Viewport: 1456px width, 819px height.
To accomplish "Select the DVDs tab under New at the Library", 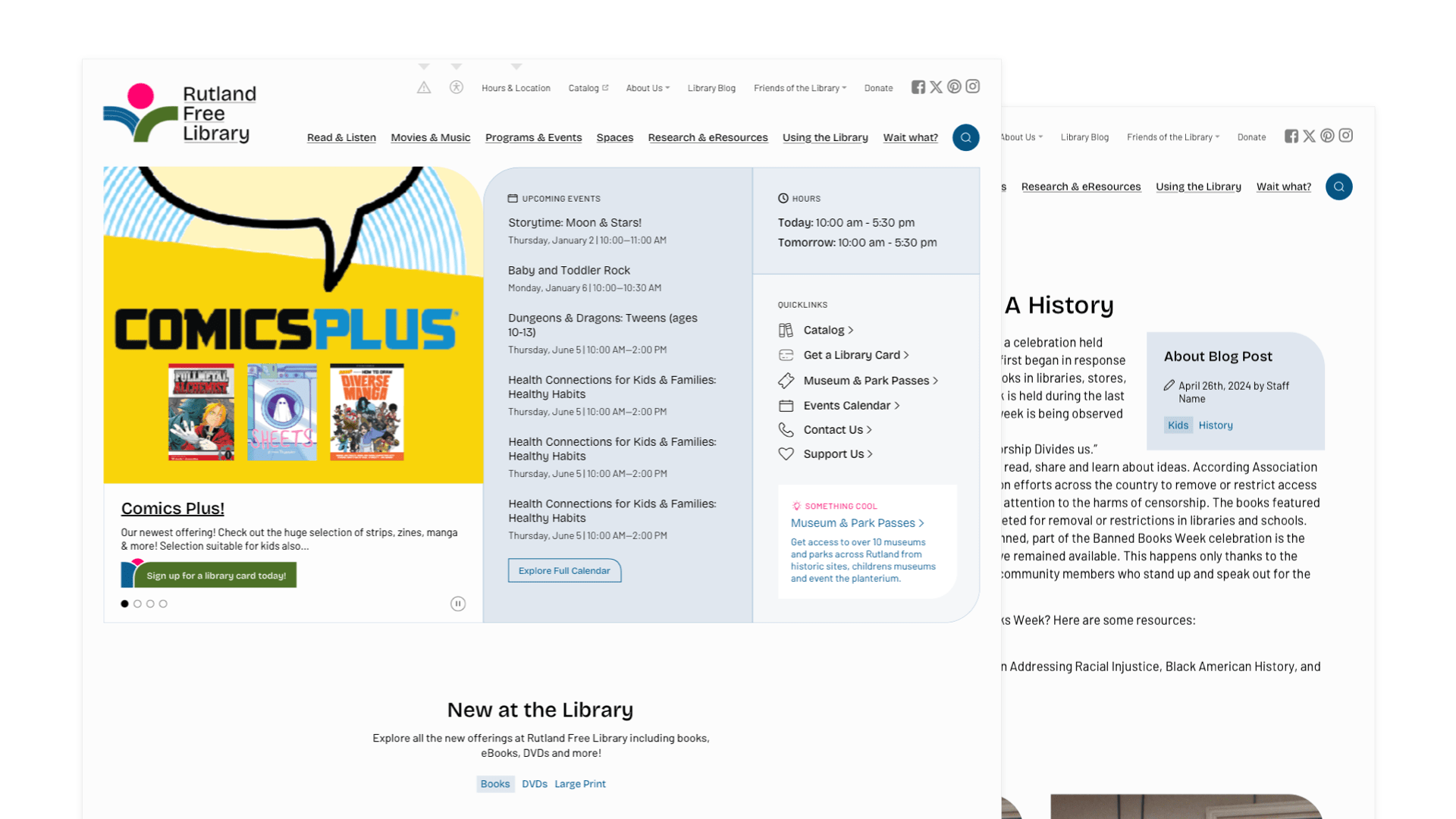I will click(535, 784).
